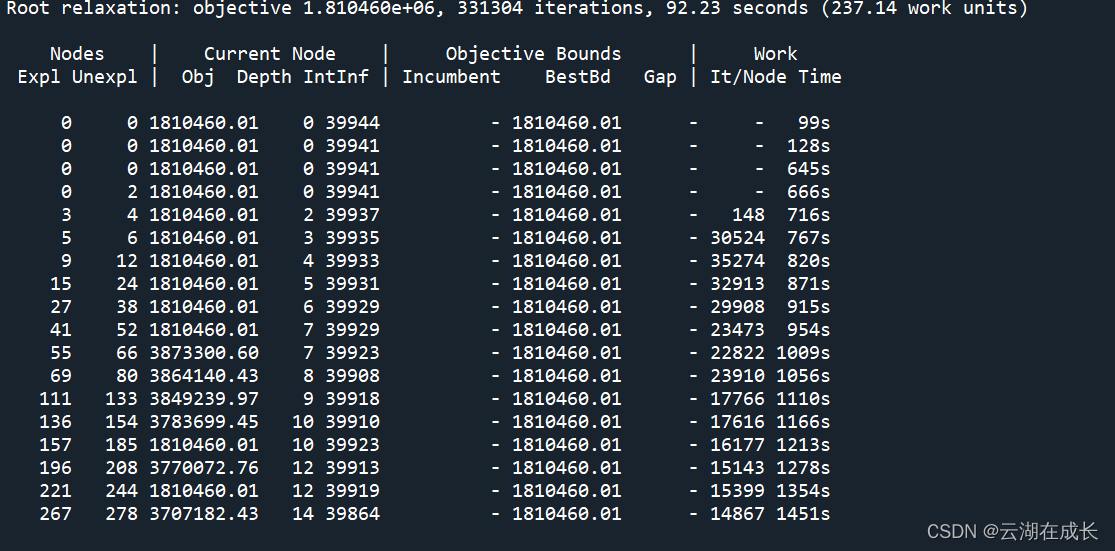Screen dimensions: 1115x551
Task: Click time value 99s
Action: 813,123
